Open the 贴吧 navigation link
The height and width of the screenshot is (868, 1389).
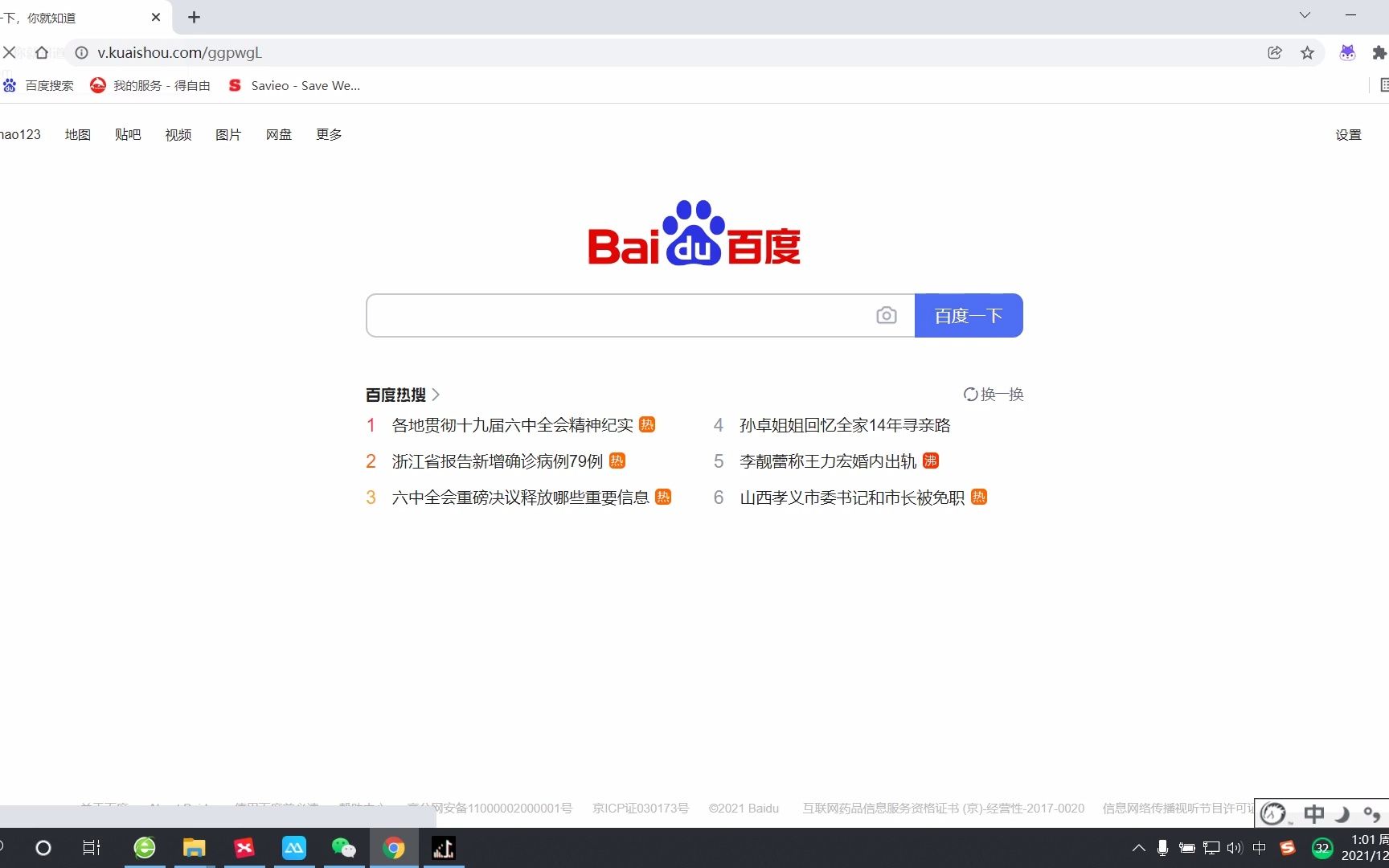tap(128, 134)
